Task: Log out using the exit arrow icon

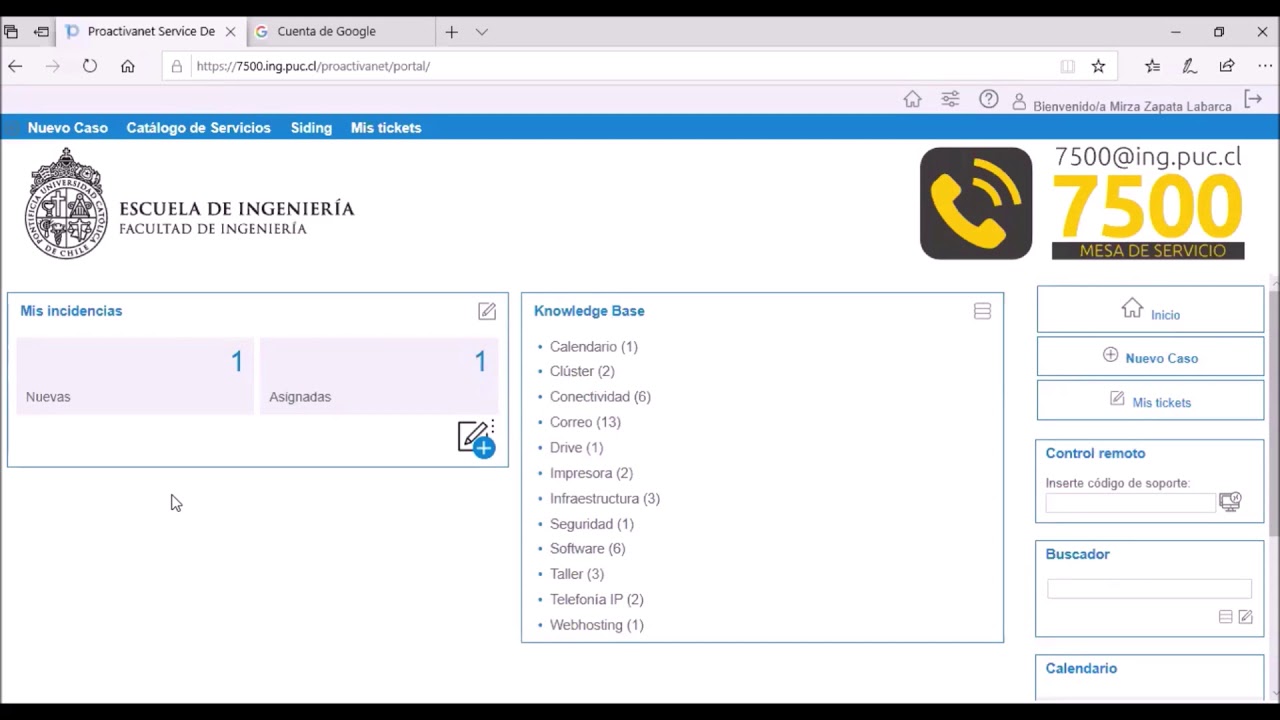Action: [1253, 99]
